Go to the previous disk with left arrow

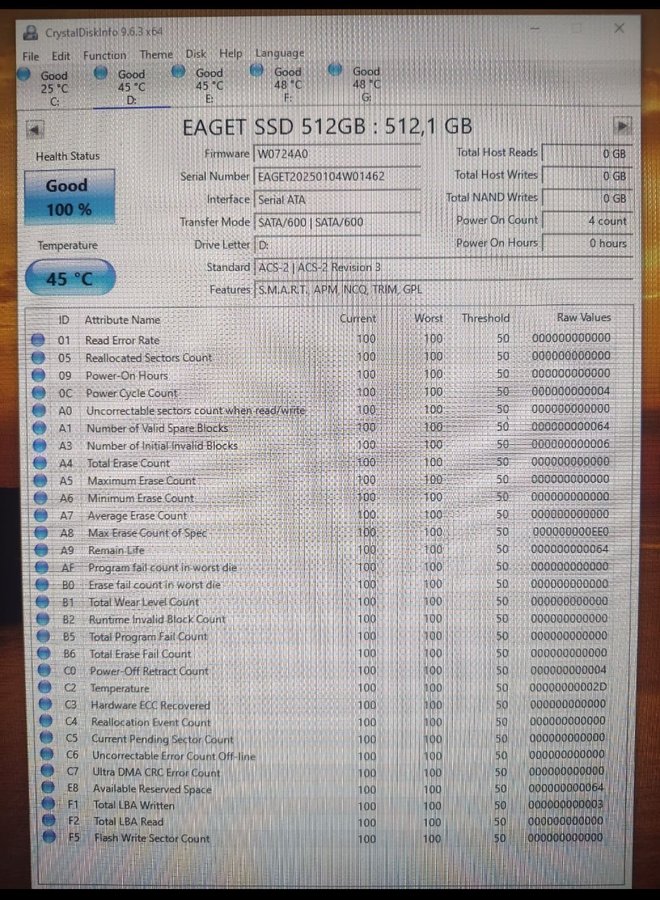35,129
